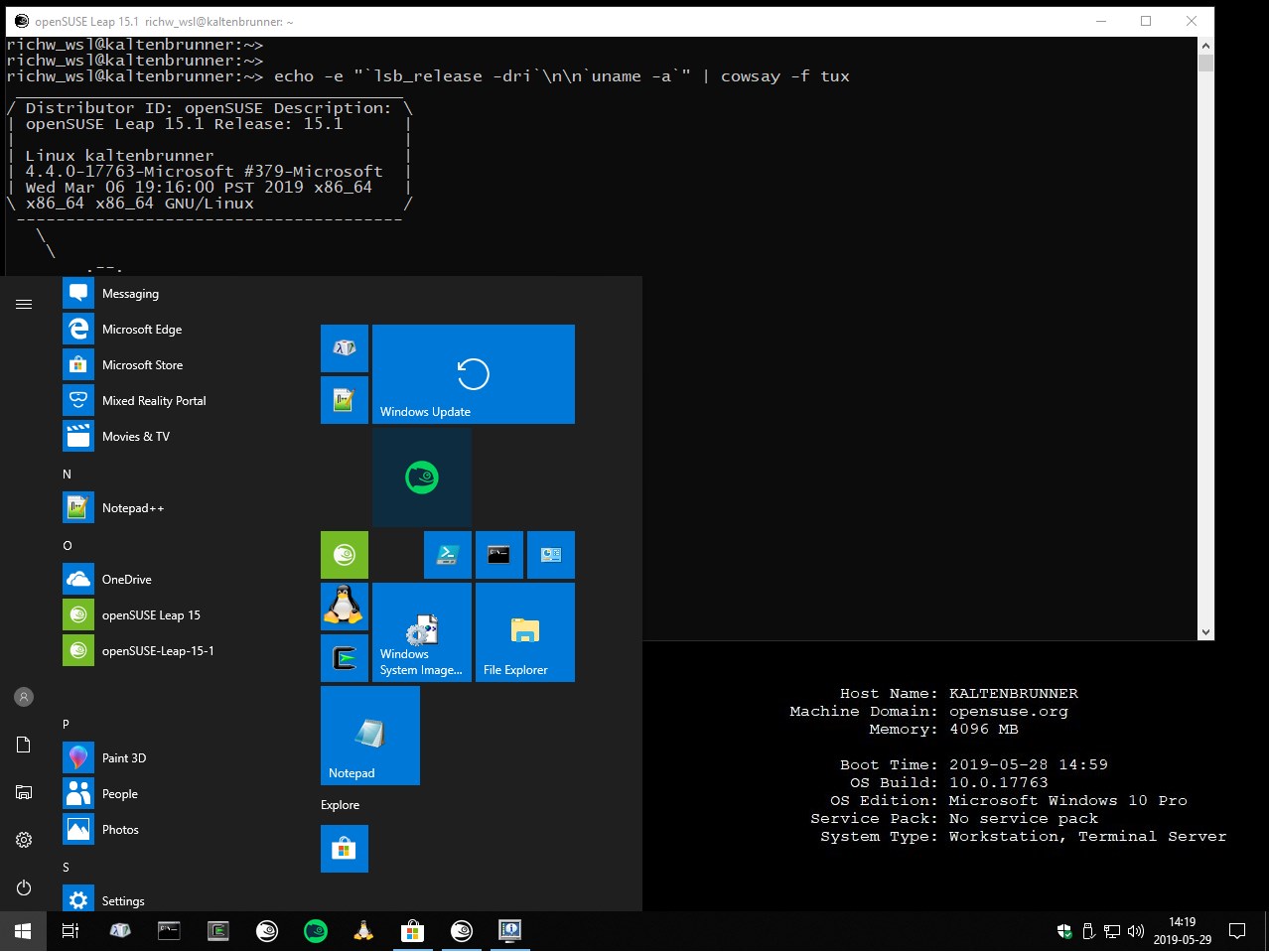
Task: Open the green openSUSE taskbar icon
Action: coord(315,931)
